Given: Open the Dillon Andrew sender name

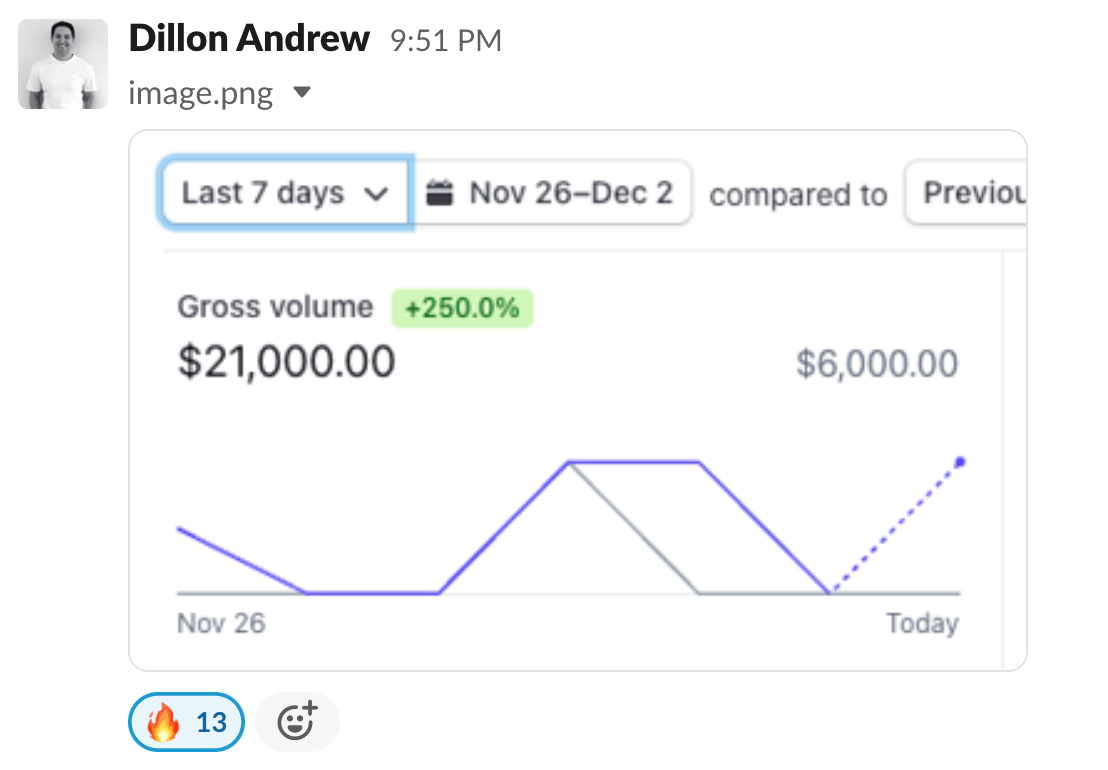Looking at the screenshot, I should [x=249, y=40].
